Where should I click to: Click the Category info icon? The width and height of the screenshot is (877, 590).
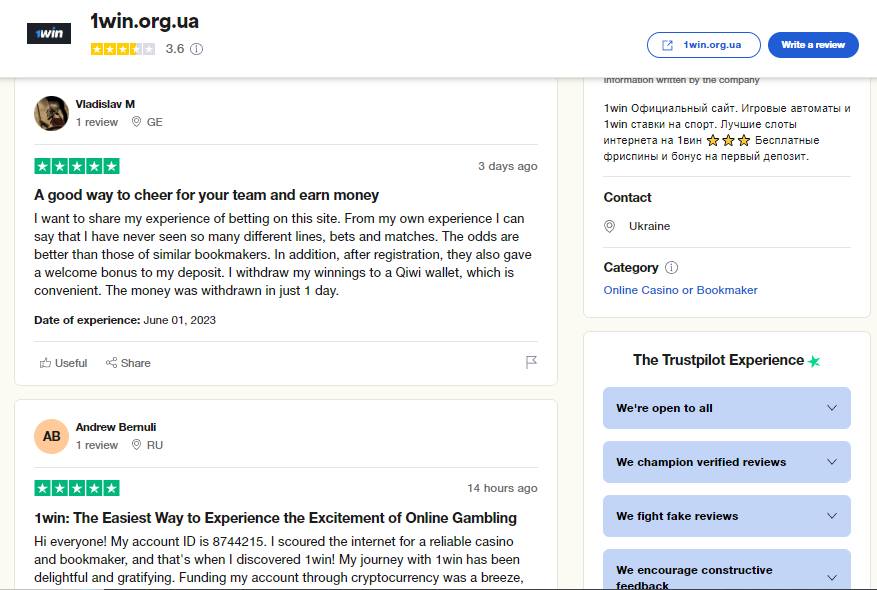tap(672, 268)
